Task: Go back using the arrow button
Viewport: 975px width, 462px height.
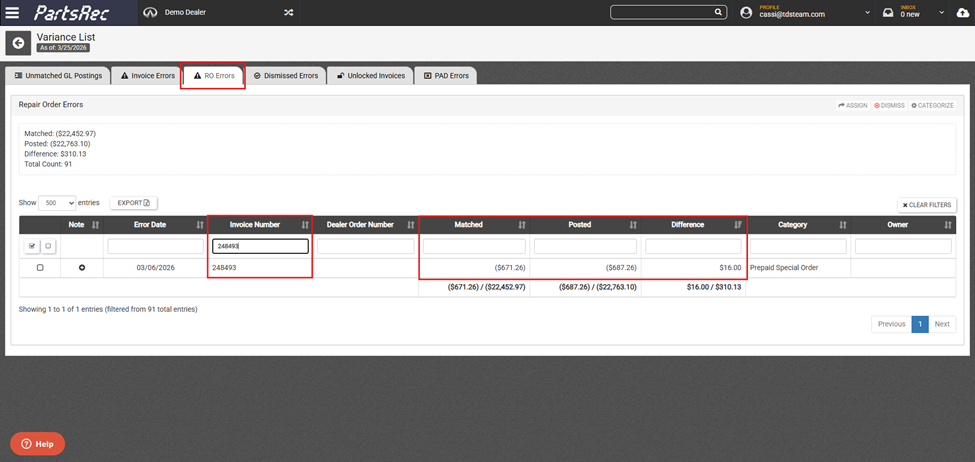Action: (x=18, y=42)
